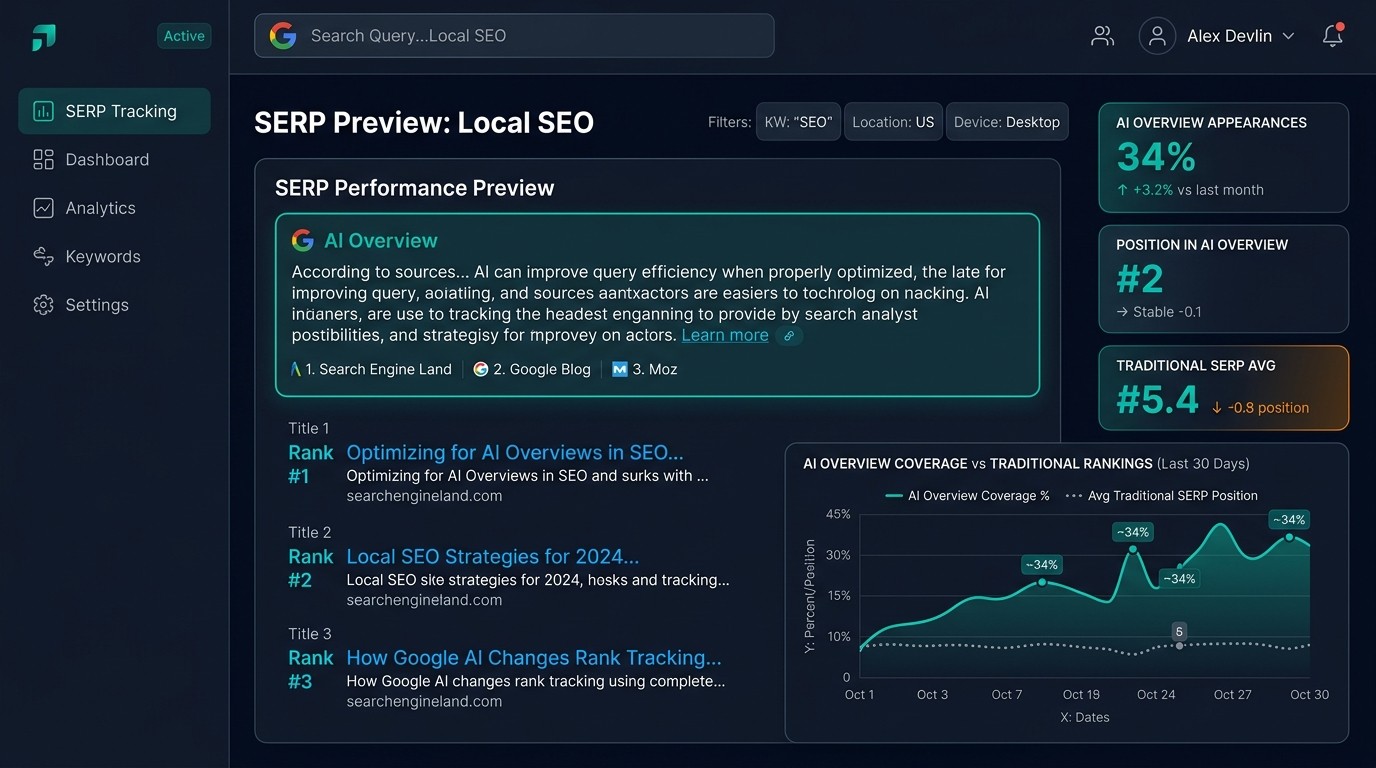Select the KW: "SEO" filter chip
The image size is (1376, 768).
798,121
